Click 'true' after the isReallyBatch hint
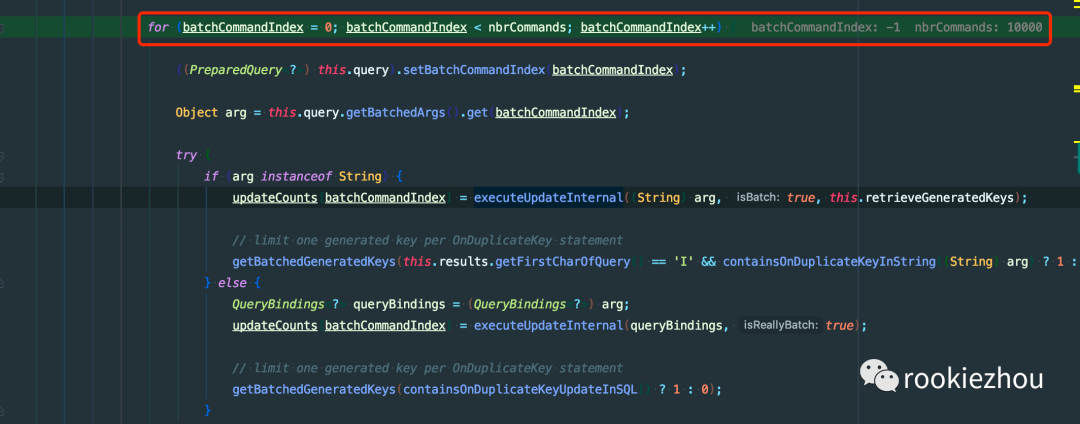1080x424 pixels. [838, 326]
